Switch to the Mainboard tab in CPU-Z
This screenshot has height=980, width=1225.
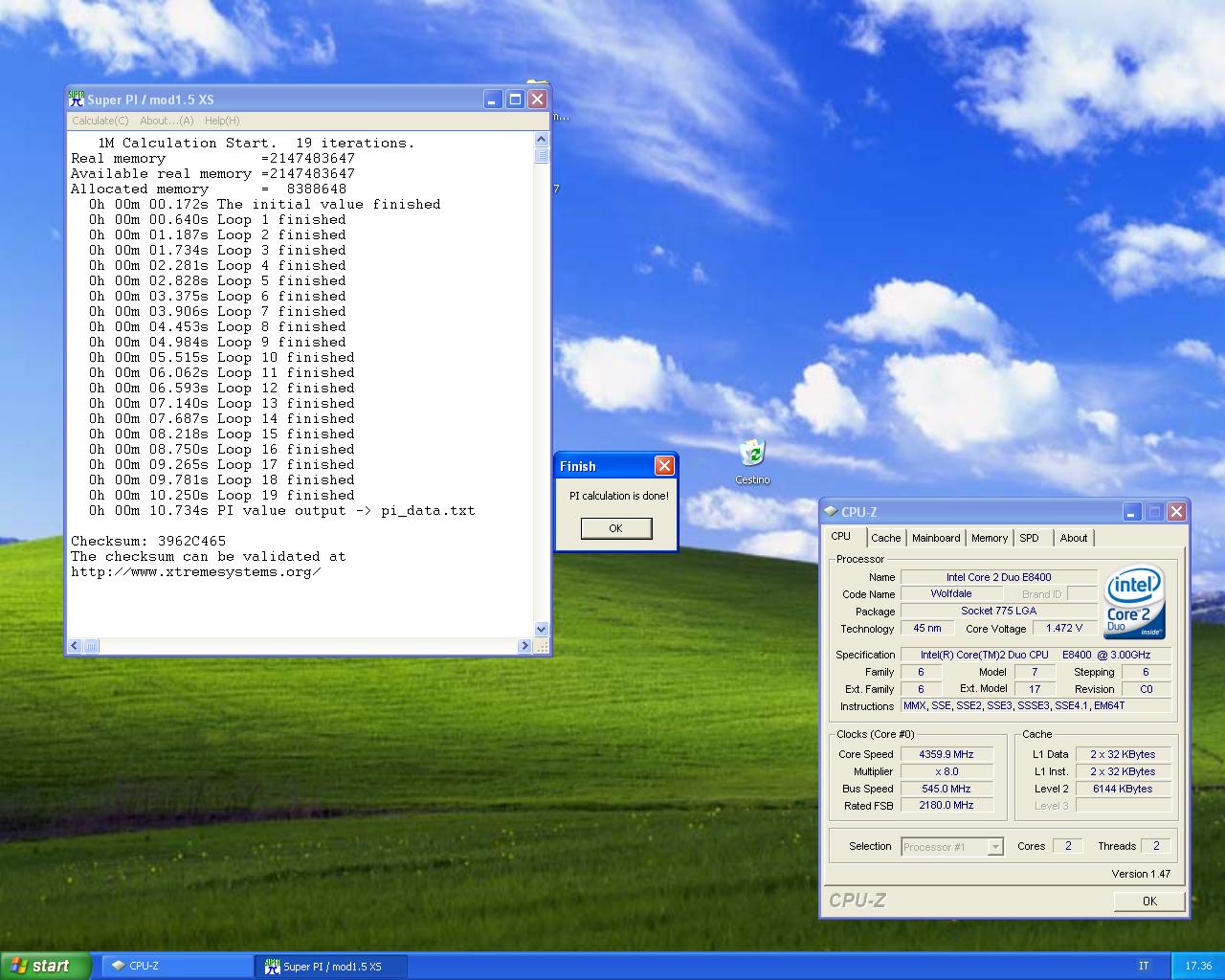[x=936, y=538]
